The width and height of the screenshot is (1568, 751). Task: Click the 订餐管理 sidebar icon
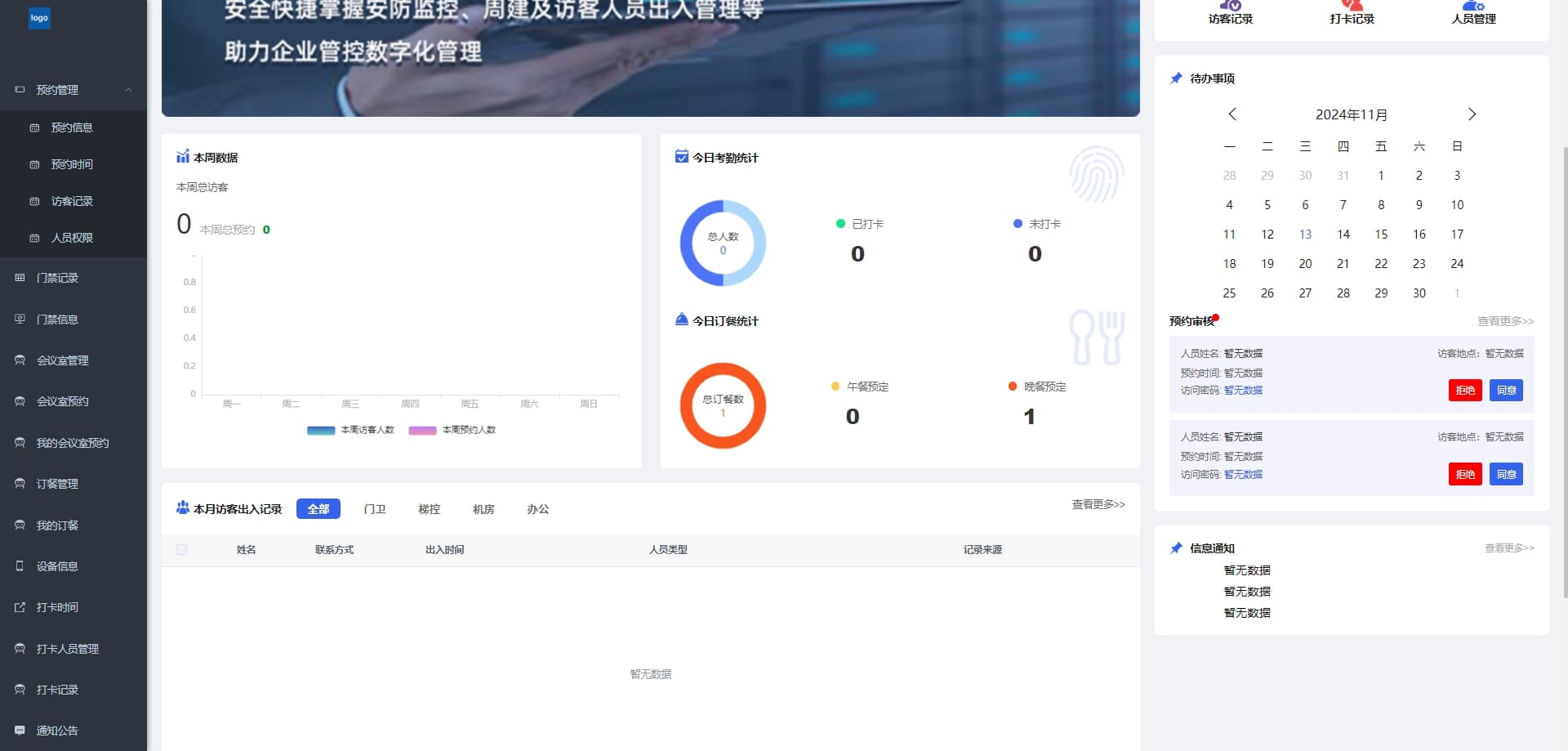pyautogui.click(x=20, y=484)
